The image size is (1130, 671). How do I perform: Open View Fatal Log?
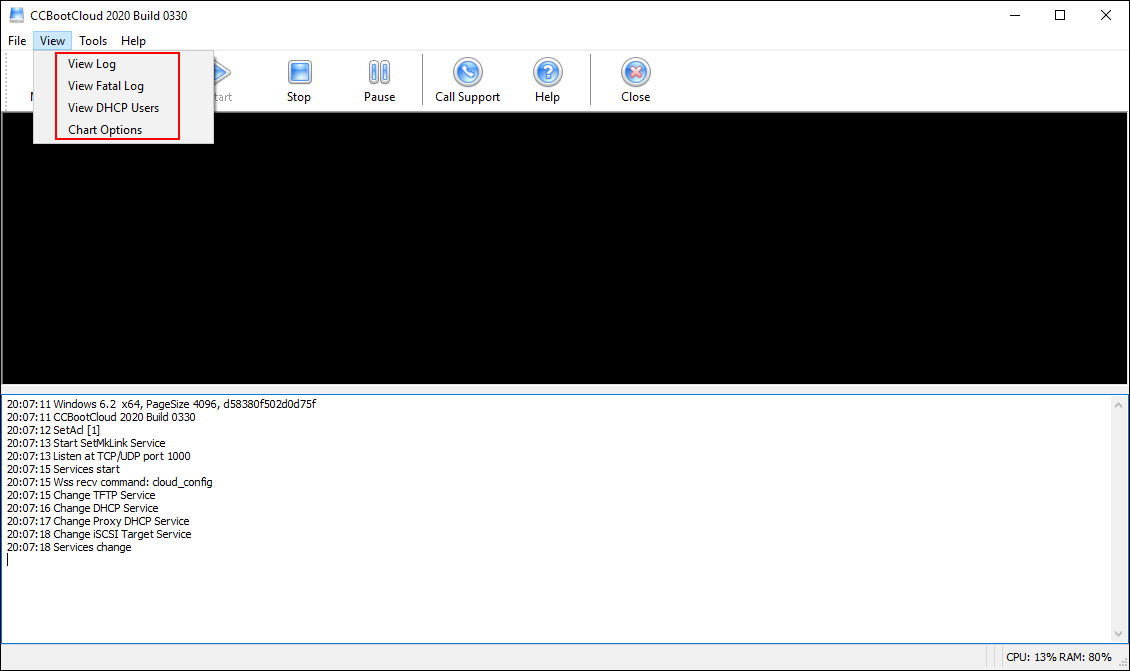point(105,85)
